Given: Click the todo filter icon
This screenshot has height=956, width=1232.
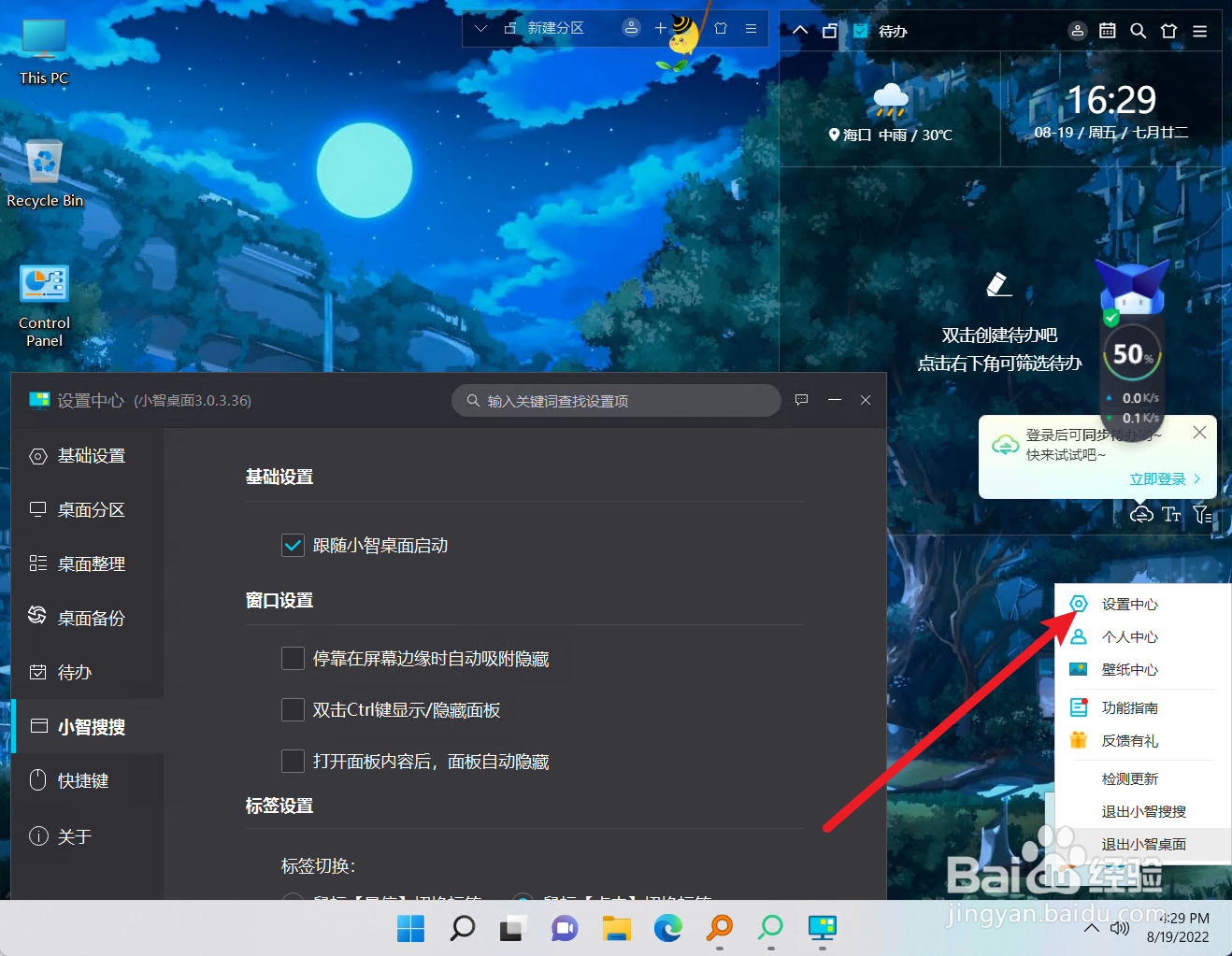Looking at the screenshot, I should (1202, 514).
